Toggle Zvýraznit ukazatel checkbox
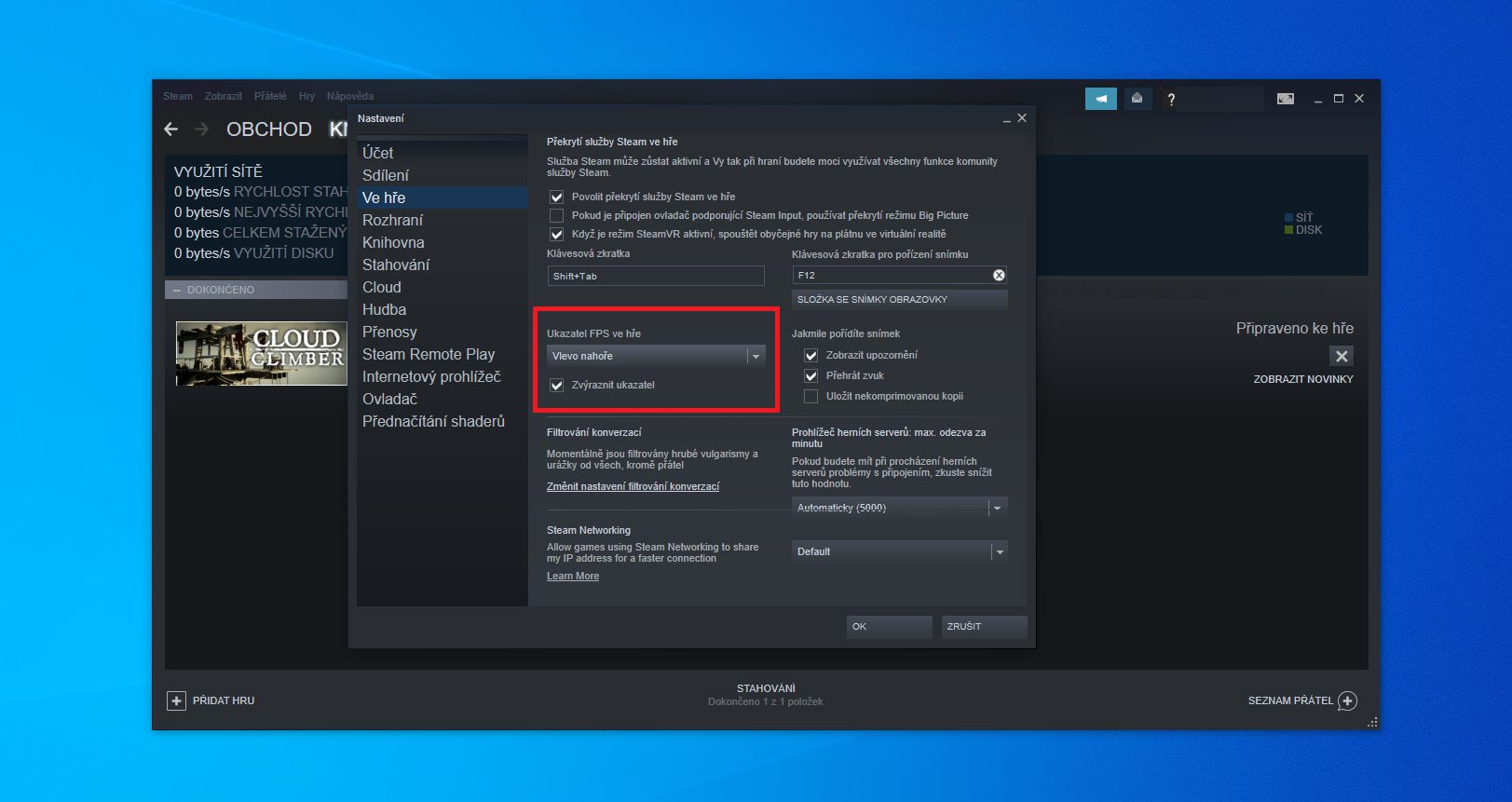This screenshot has height=802, width=1512. pyautogui.click(x=556, y=385)
